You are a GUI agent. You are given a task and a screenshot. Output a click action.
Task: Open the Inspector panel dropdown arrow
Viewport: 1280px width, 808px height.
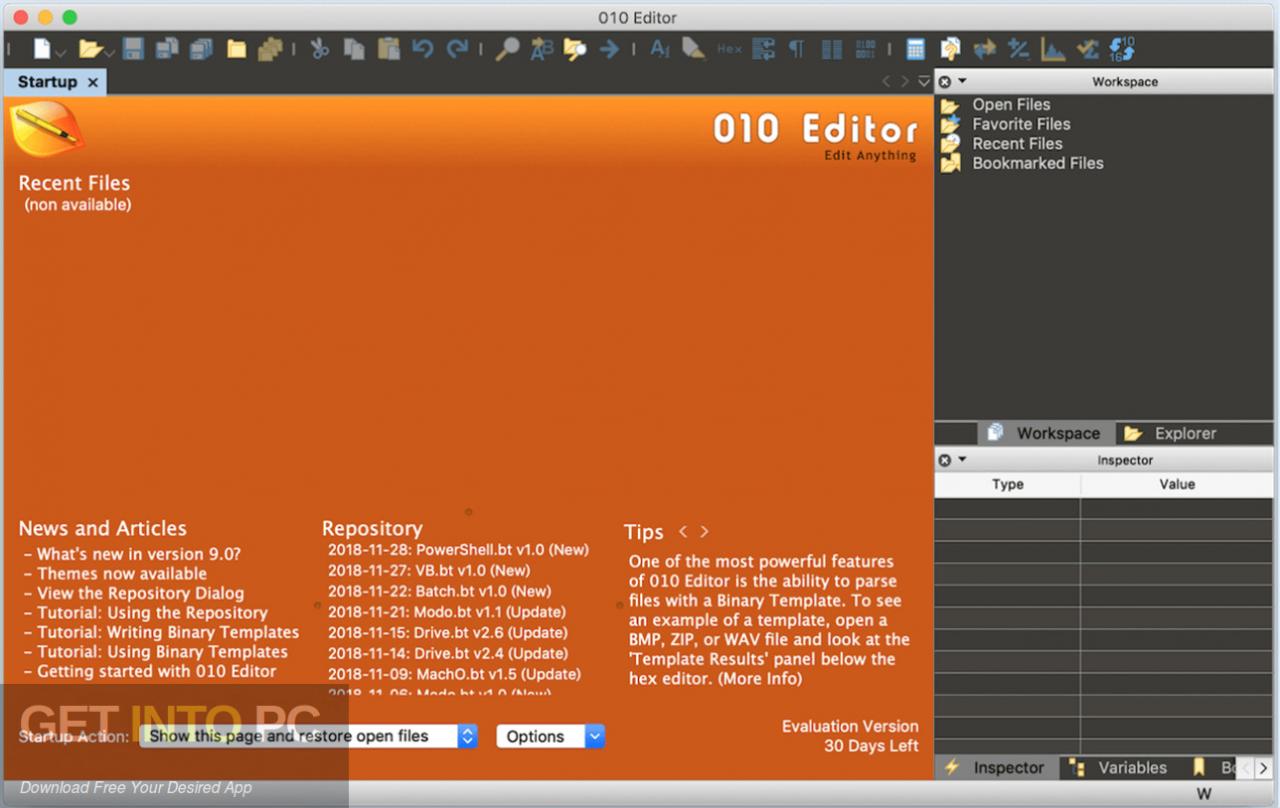[962, 459]
